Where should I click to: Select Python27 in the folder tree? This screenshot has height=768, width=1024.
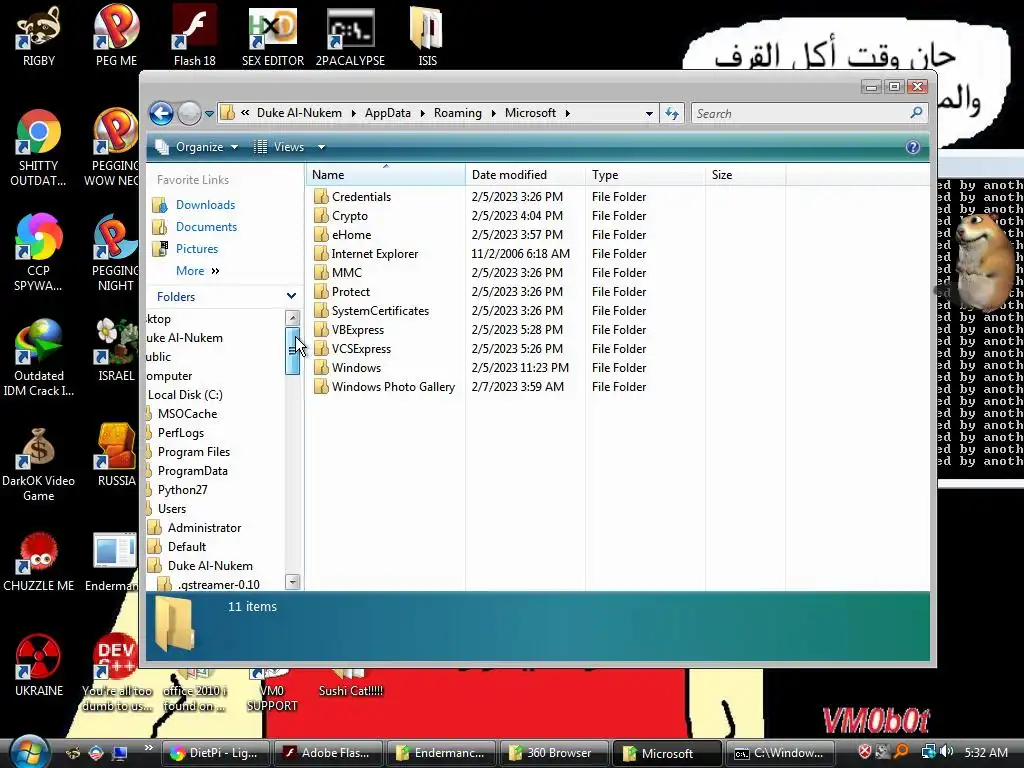[x=182, y=490]
